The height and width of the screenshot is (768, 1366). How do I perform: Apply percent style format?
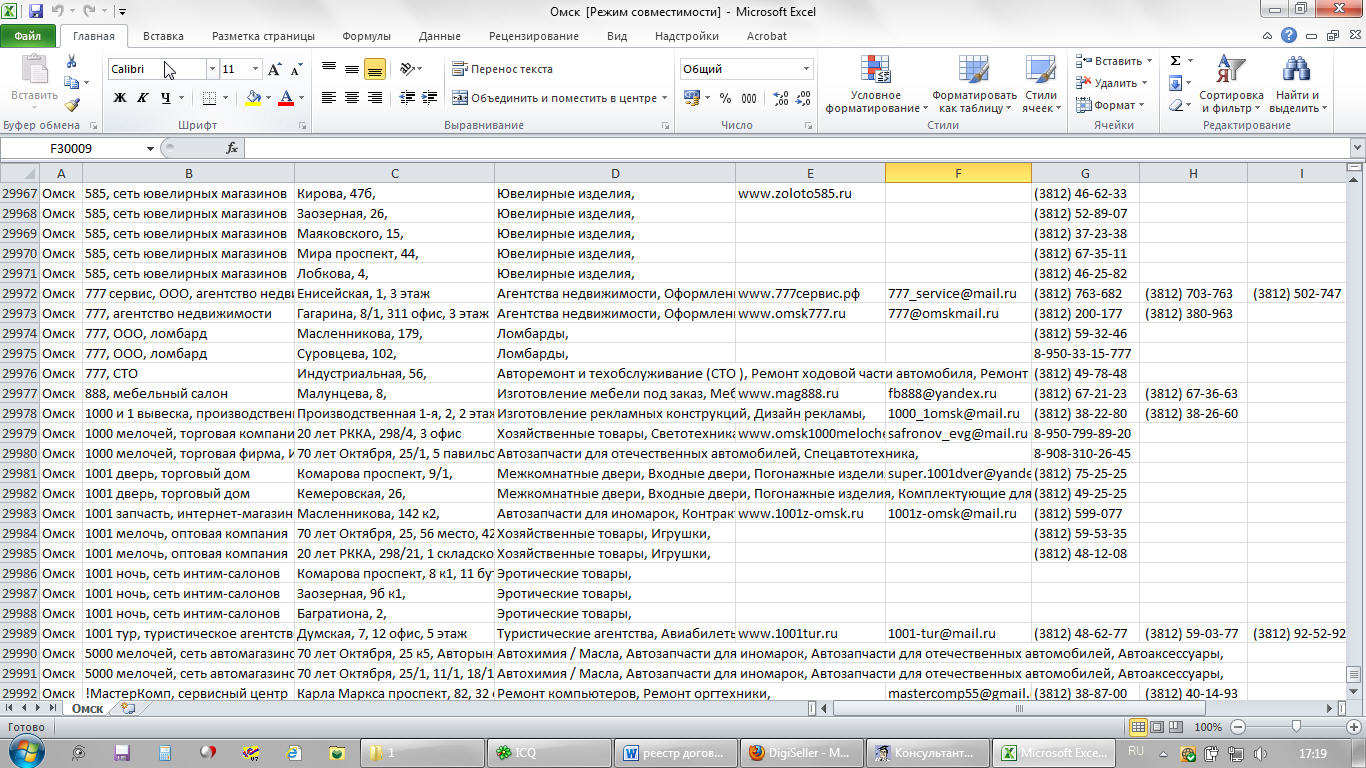pyautogui.click(x=724, y=98)
